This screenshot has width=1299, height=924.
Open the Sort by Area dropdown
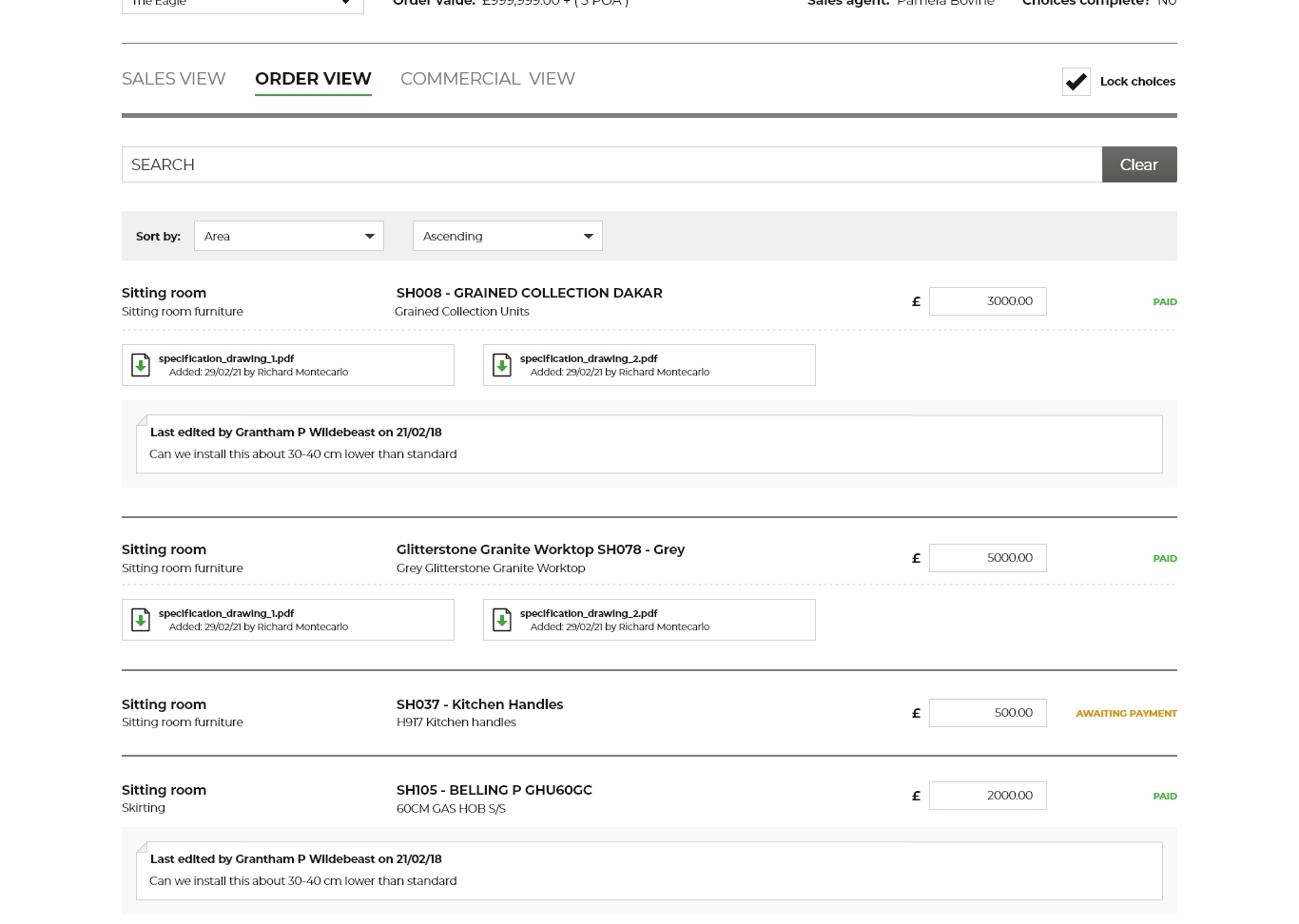(x=288, y=236)
